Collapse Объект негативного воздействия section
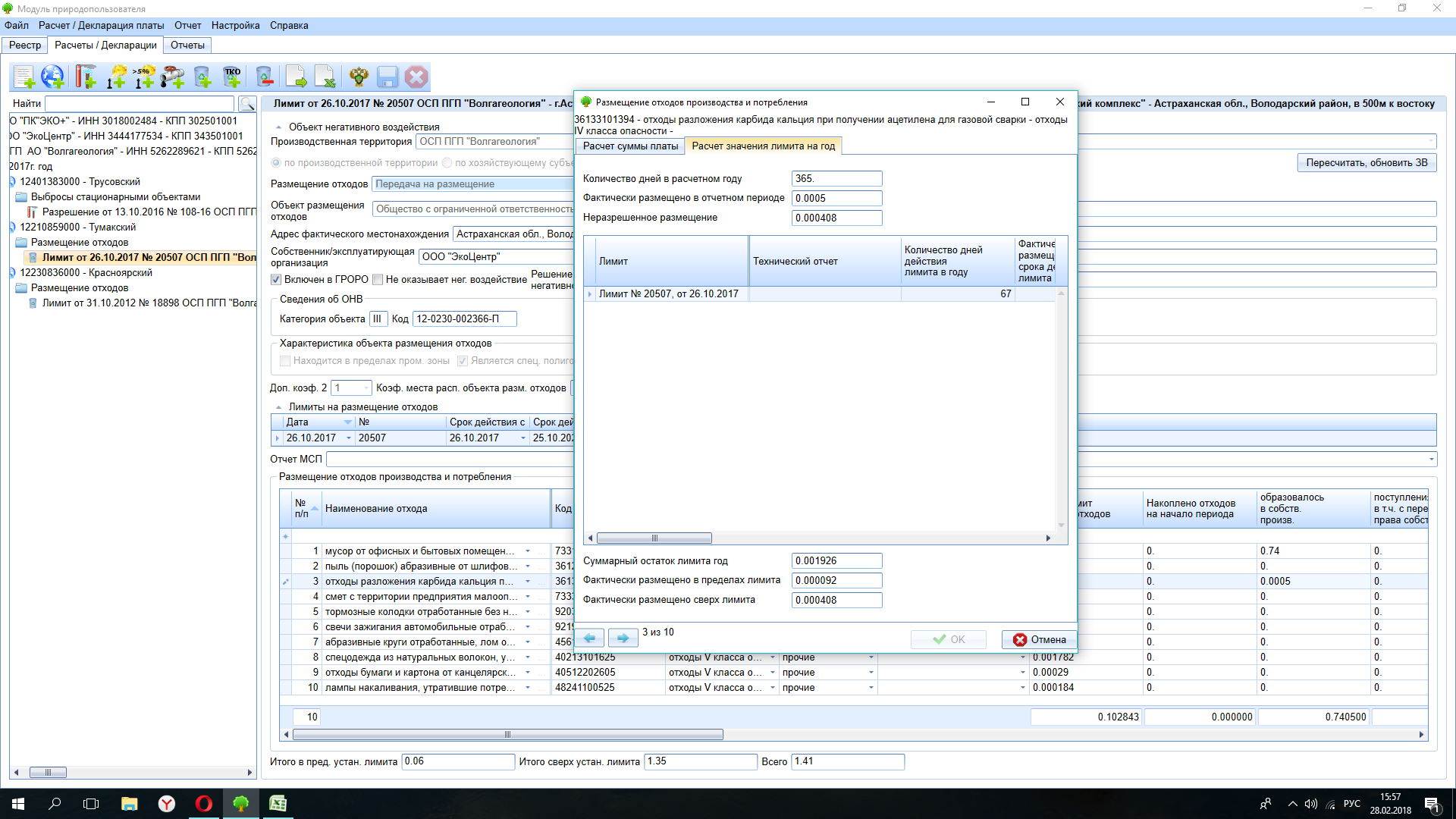This screenshot has width=1456, height=819. pyautogui.click(x=278, y=127)
